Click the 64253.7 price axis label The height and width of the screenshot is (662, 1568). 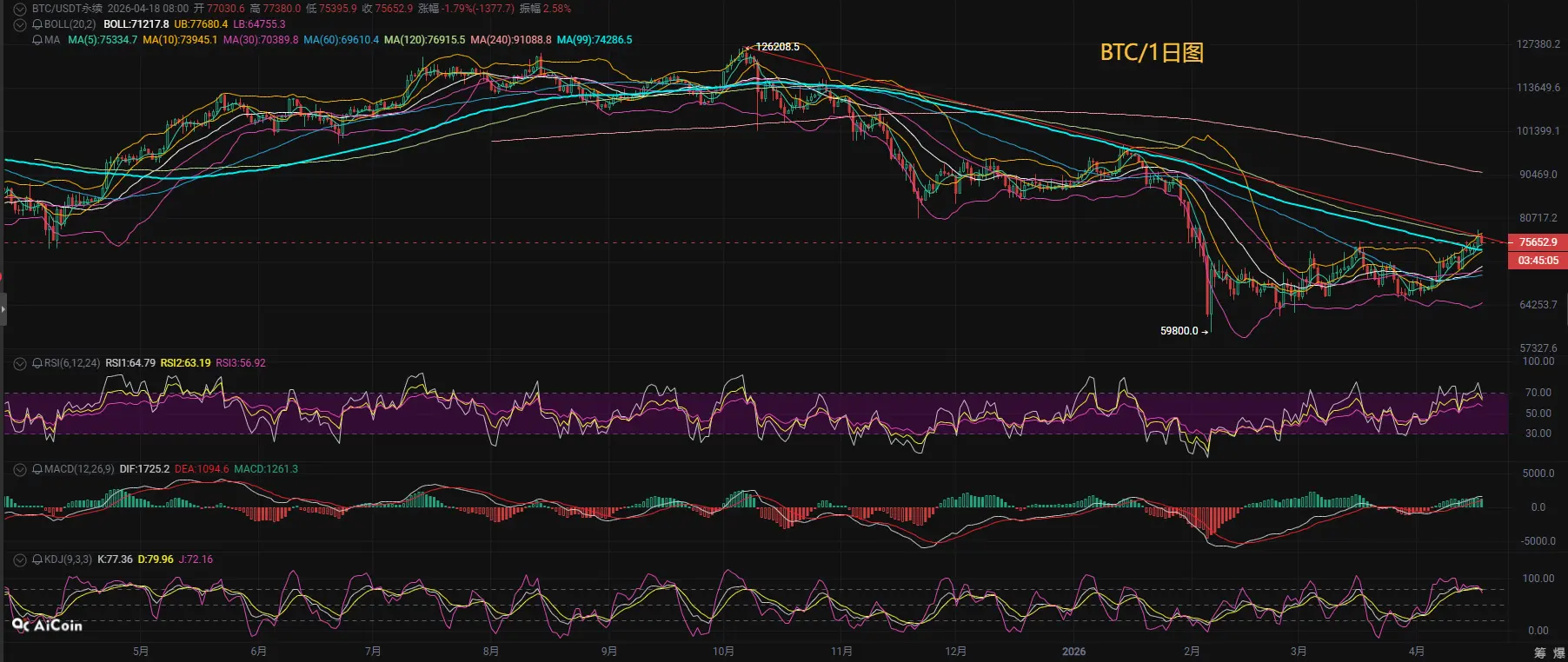point(1538,305)
